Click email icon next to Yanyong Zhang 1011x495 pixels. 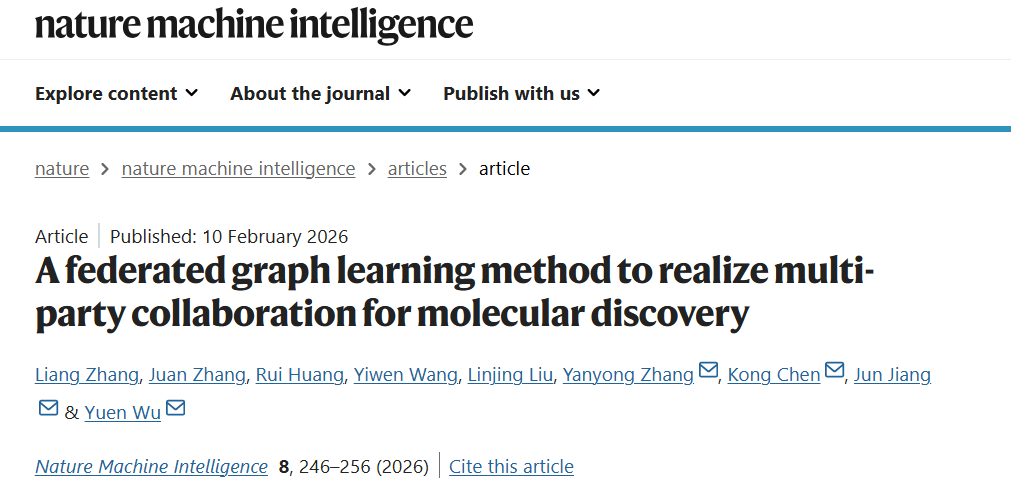708,373
